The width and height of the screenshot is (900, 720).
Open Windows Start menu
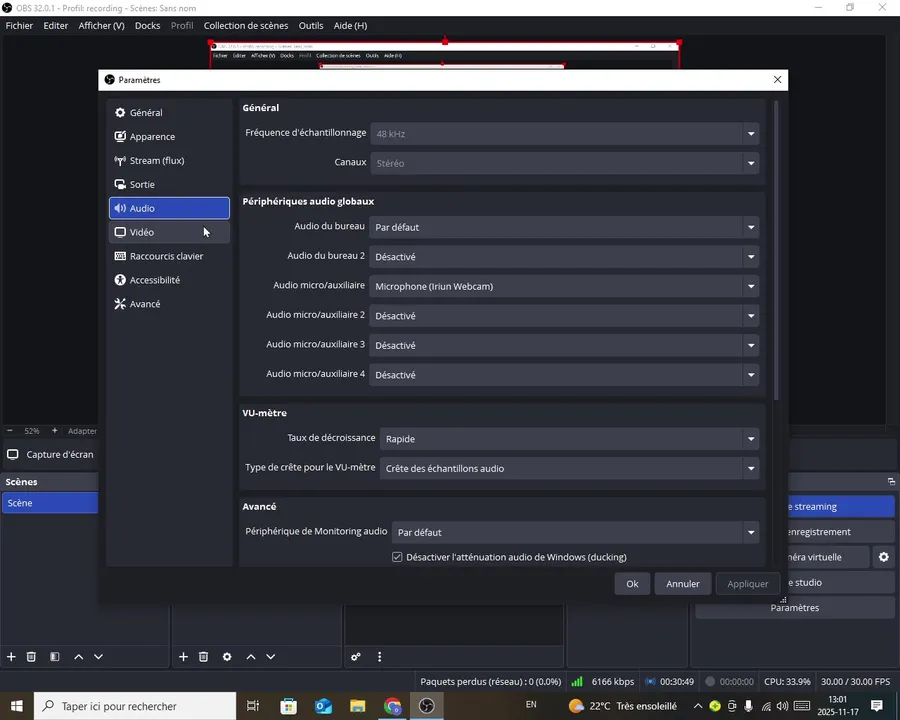point(17,706)
